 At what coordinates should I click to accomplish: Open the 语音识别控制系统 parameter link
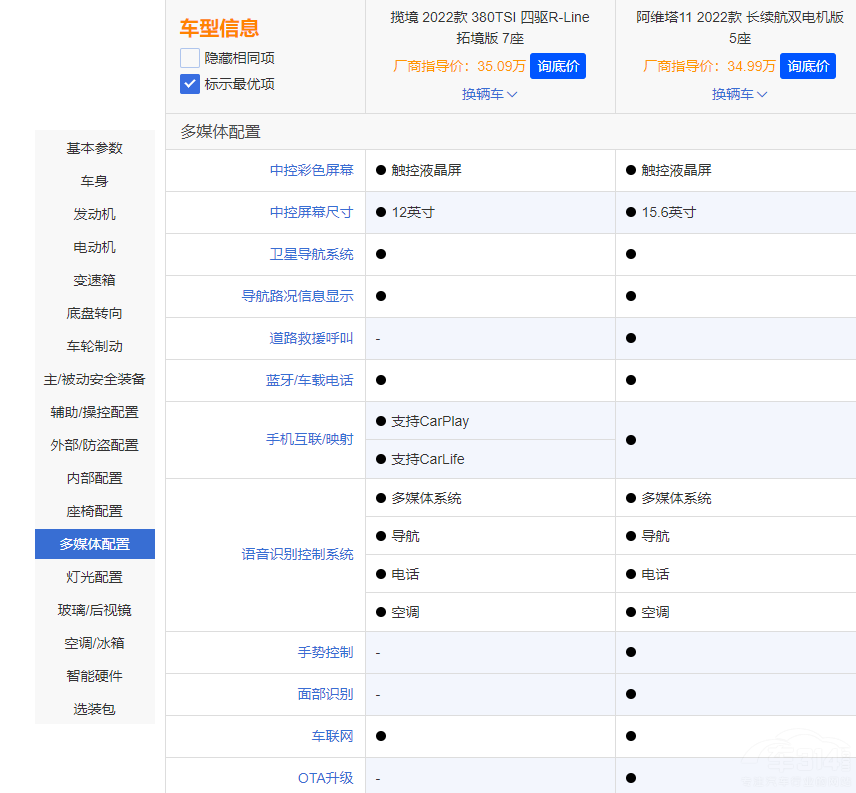302,554
